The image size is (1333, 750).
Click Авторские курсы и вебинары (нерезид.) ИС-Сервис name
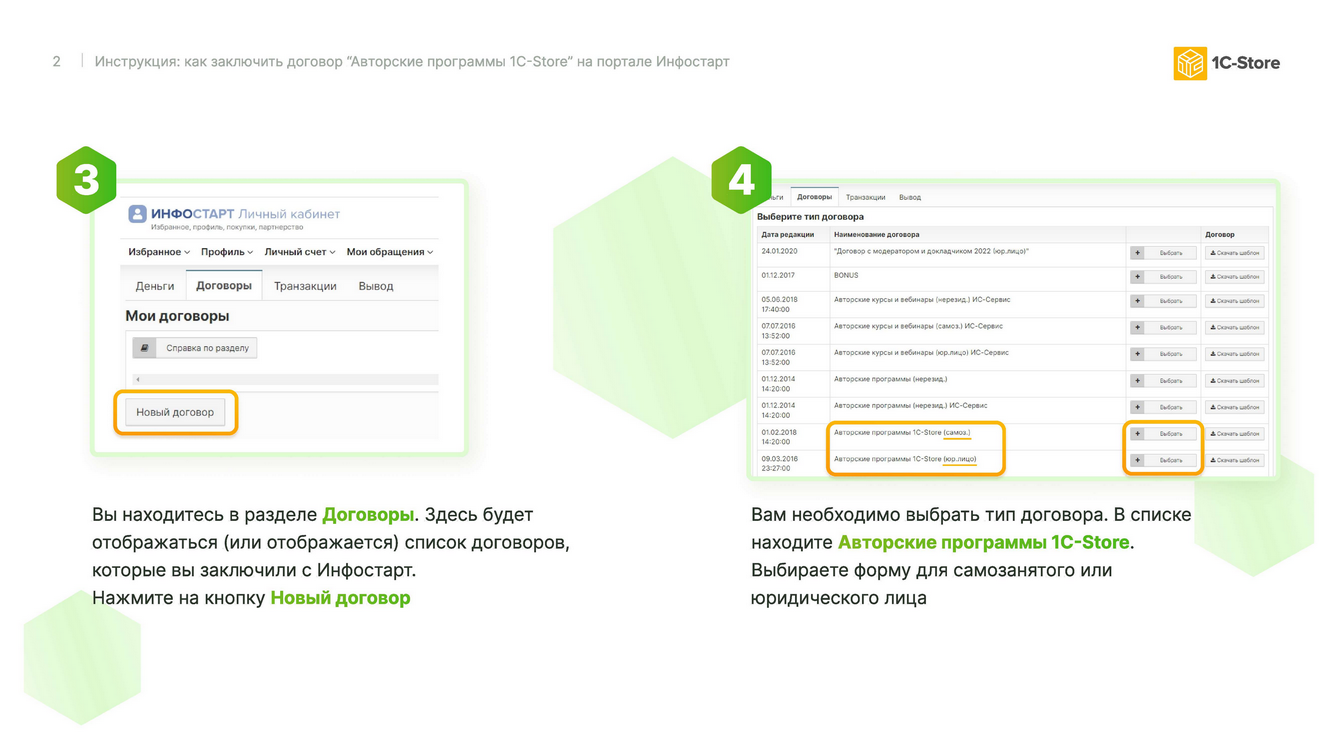(923, 299)
